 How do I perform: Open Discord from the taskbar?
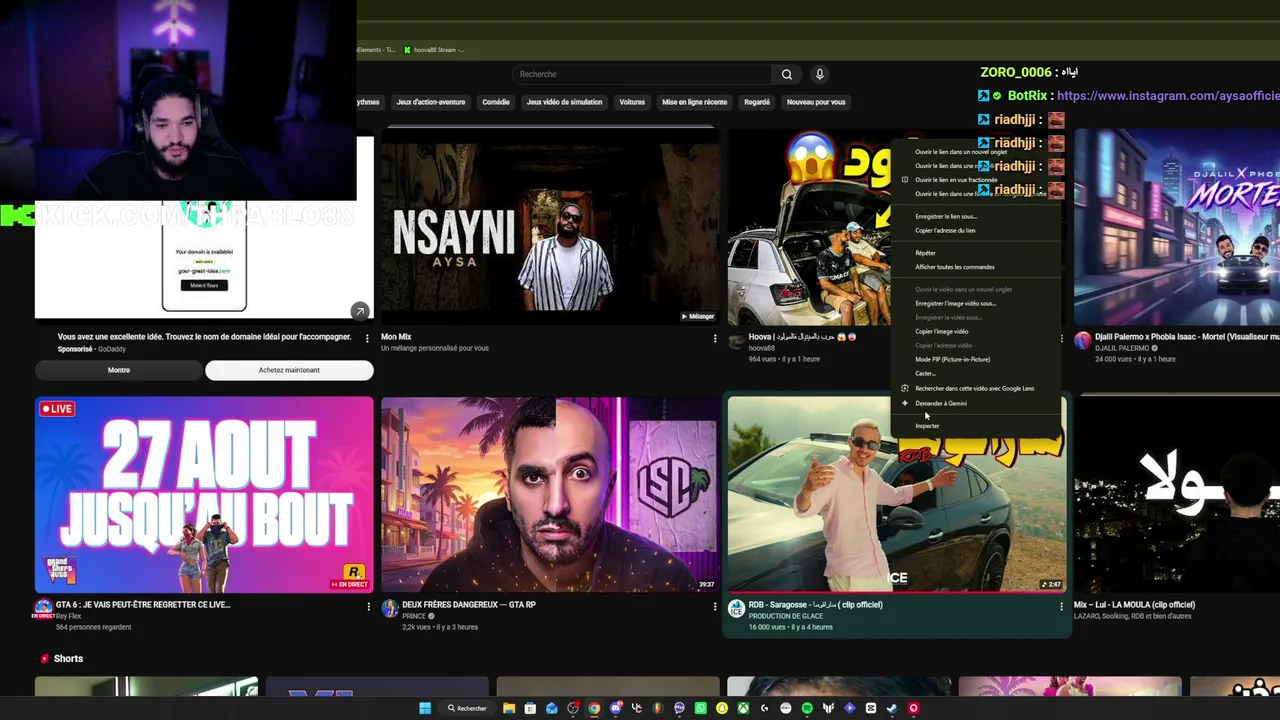coord(615,708)
